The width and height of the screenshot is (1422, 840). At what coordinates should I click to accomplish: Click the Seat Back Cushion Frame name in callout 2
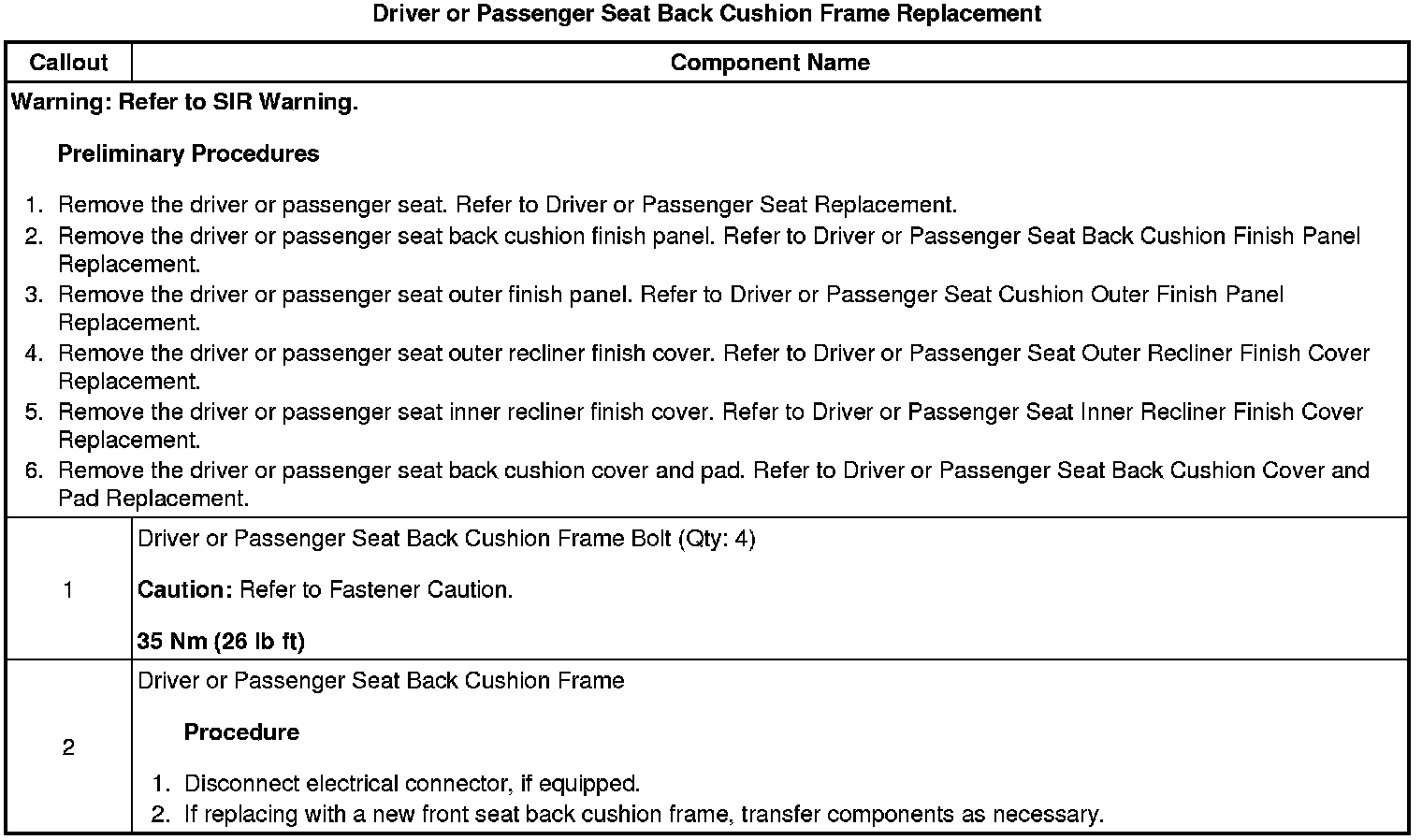click(381, 680)
